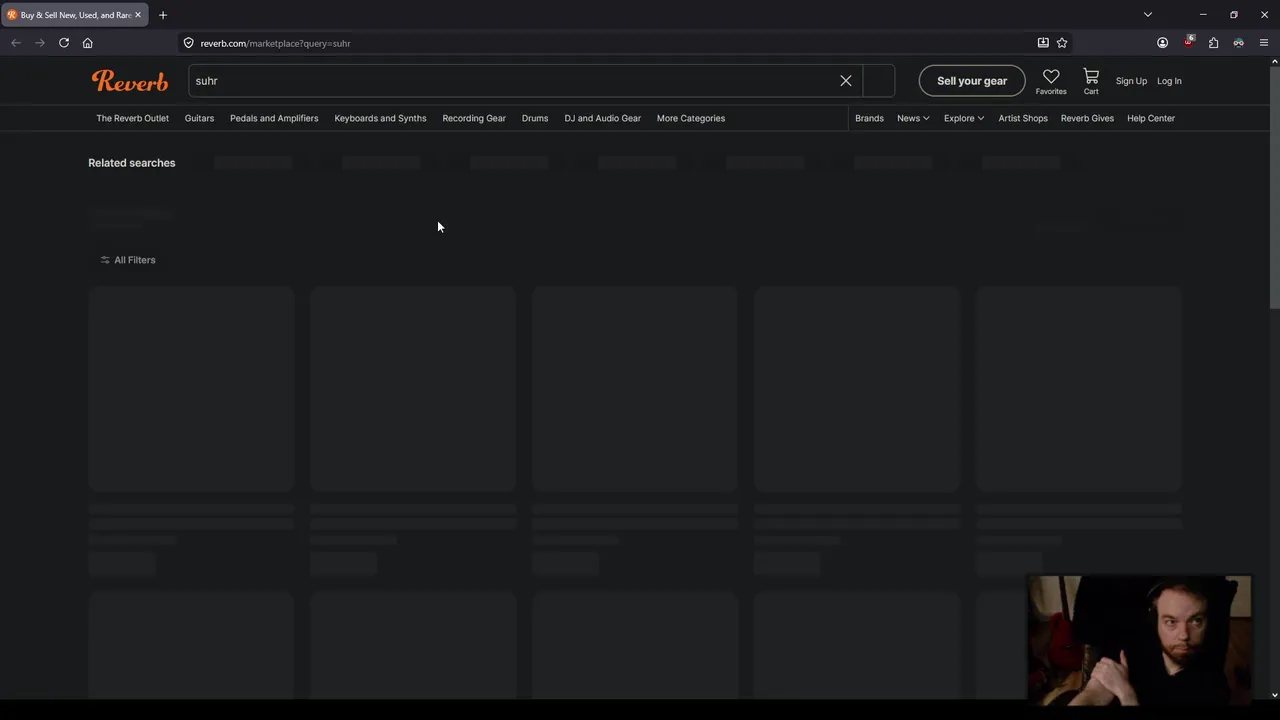The width and height of the screenshot is (1280, 720).
Task: Click the reader or save page icon
Action: click(1043, 43)
